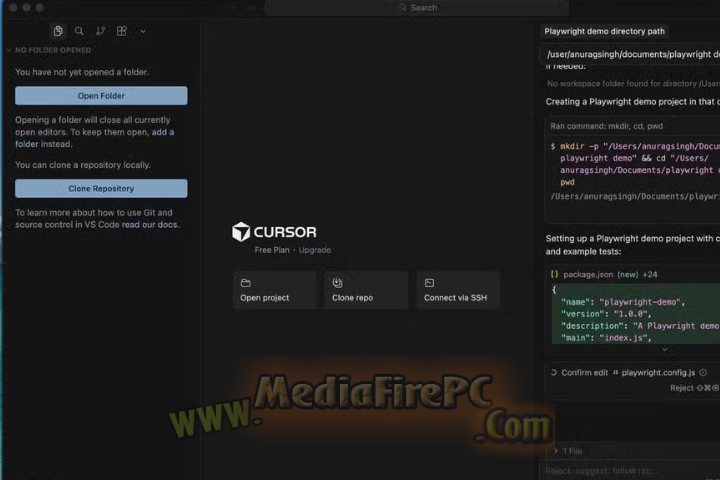Select the Playwright demo directory path tab

click(x=604, y=31)
